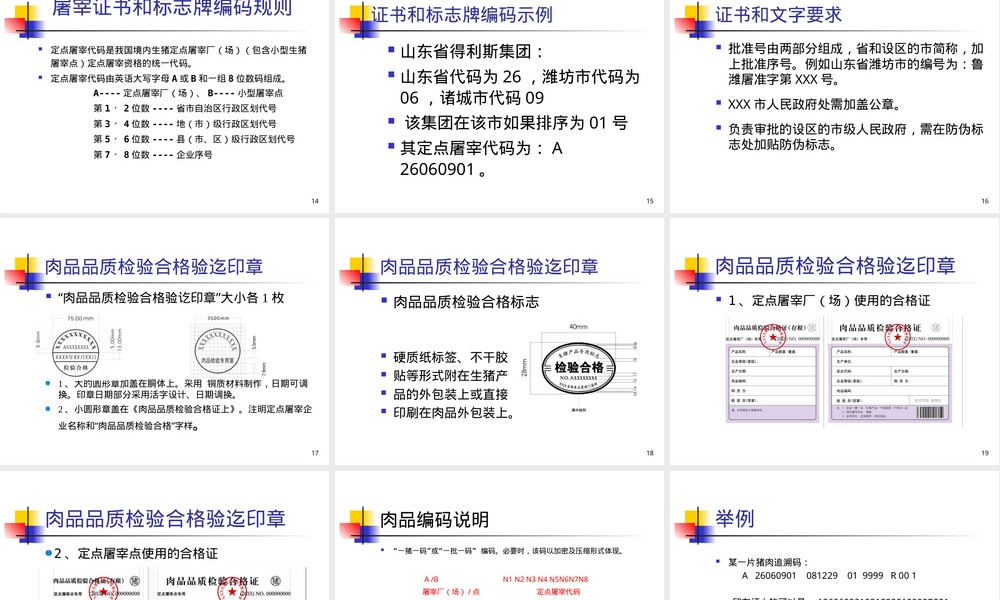Click bullet 硬质纸标签、不干胶

[x=450, y=357]
